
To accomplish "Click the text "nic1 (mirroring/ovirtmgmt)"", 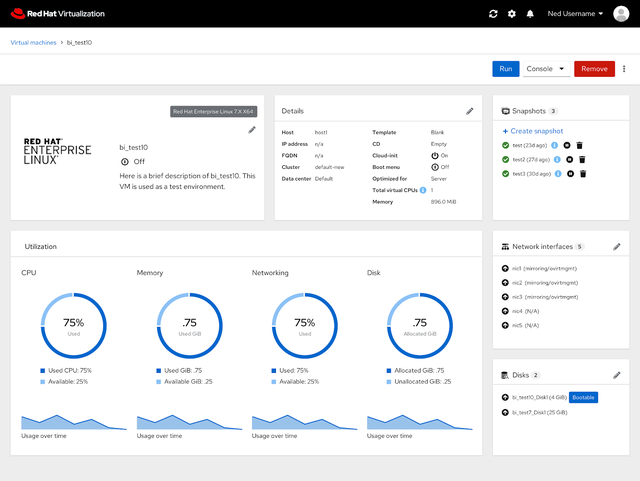I will pyautogui.click(x=544, y=268).
